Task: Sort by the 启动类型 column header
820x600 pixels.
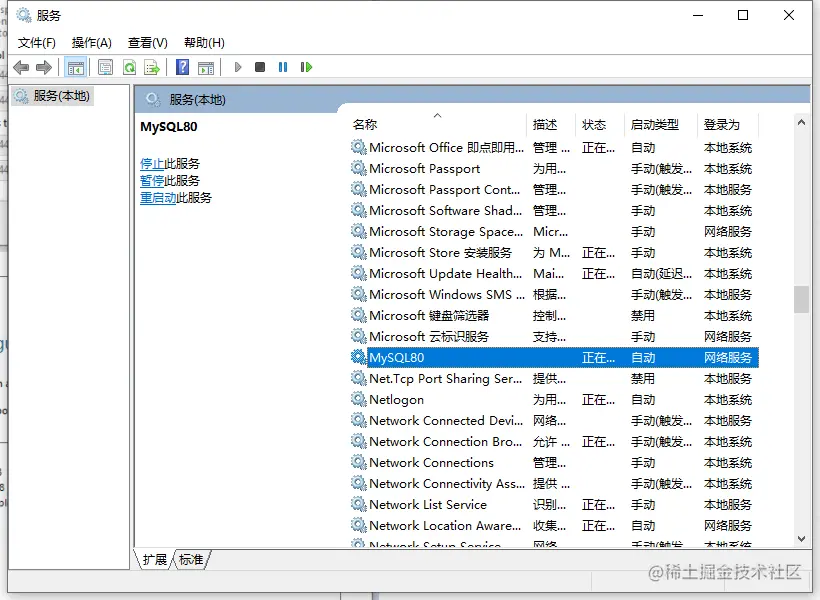Action: point(661,124)
